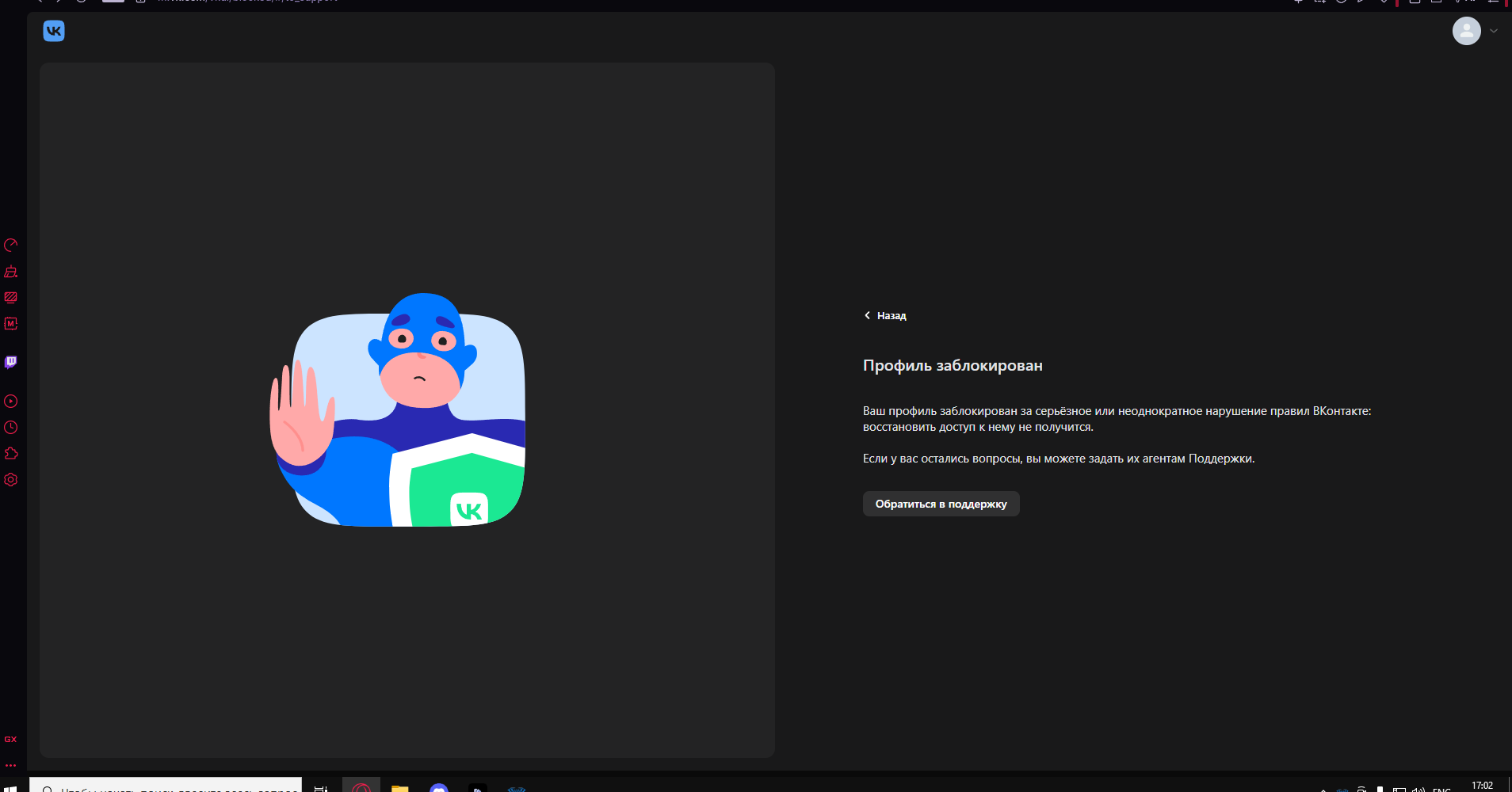The image size is (1512, 792).
Task: Open Extensions puzzle icon in sidebar
Action: click(x=11, y=454)
